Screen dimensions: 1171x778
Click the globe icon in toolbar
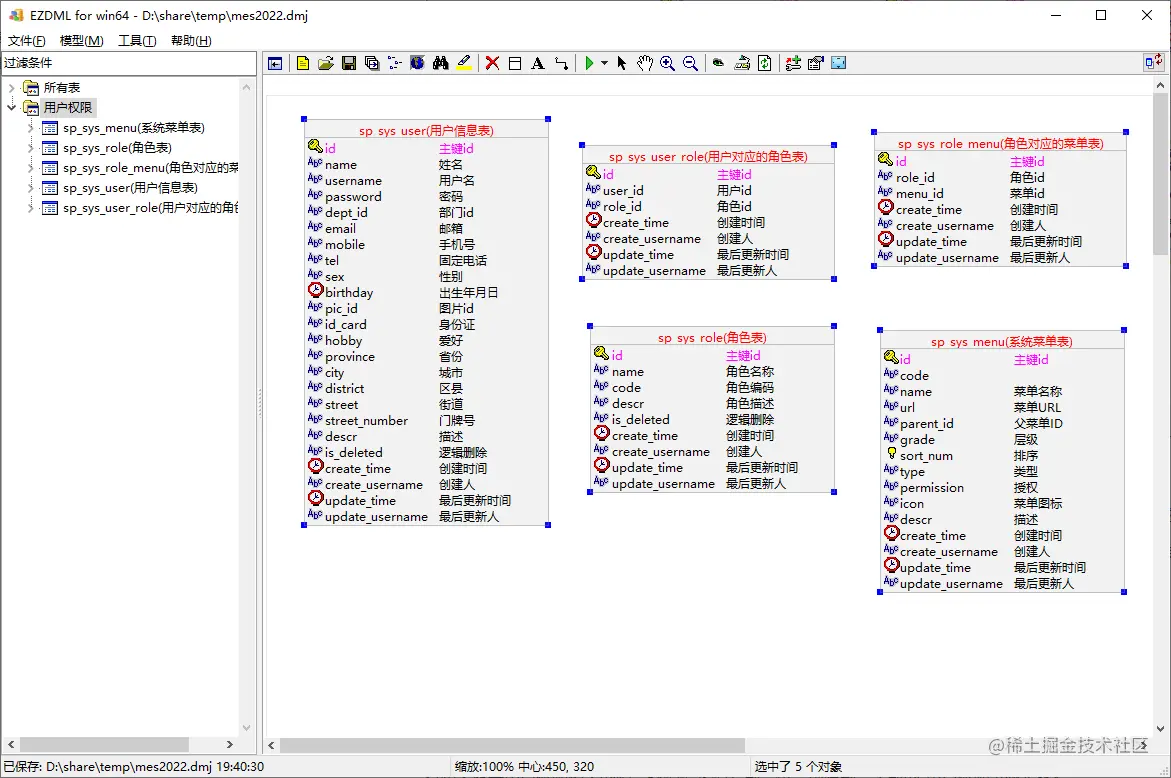tap(417, 63)
